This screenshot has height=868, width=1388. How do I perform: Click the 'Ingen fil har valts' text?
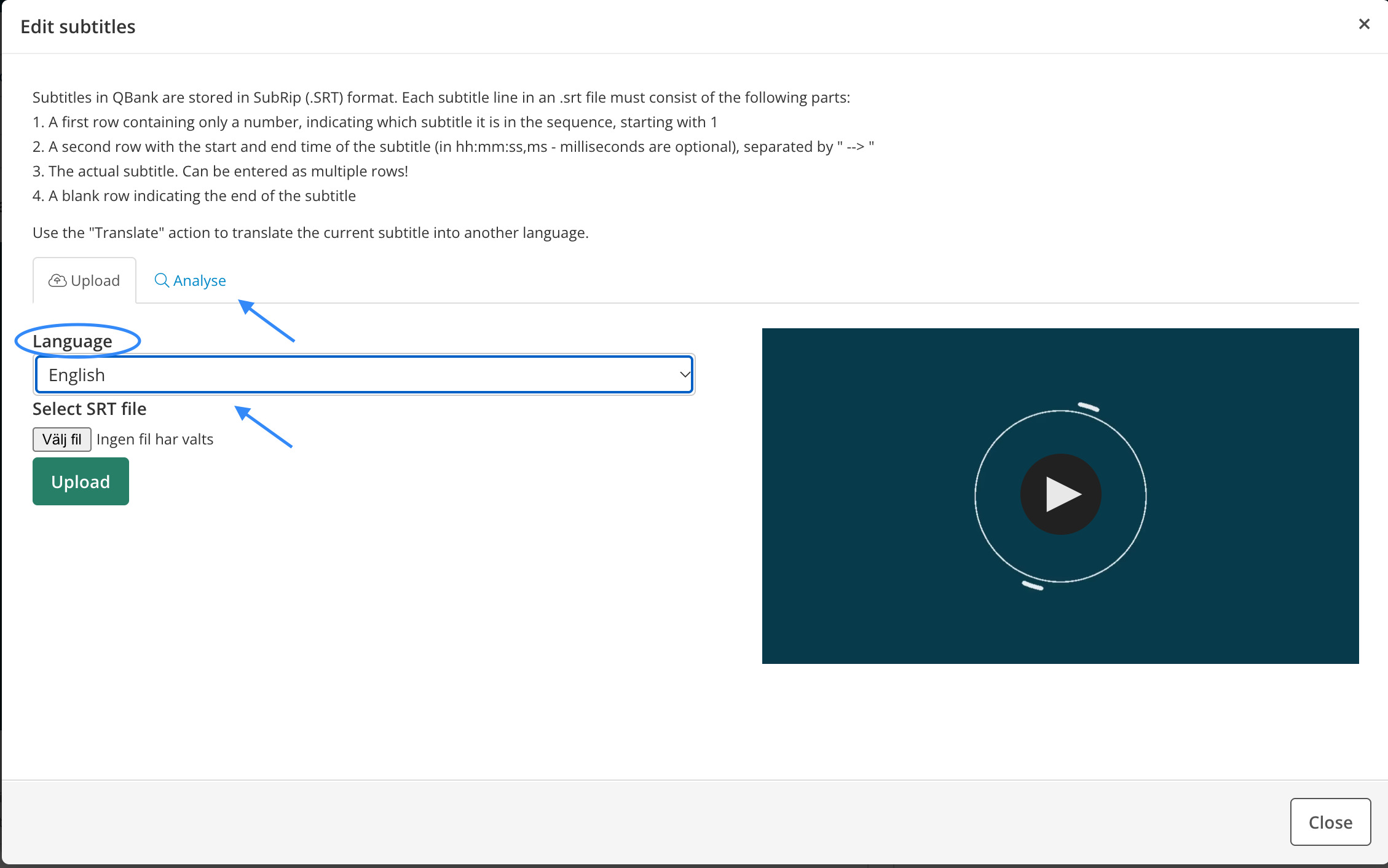(155, 440)
